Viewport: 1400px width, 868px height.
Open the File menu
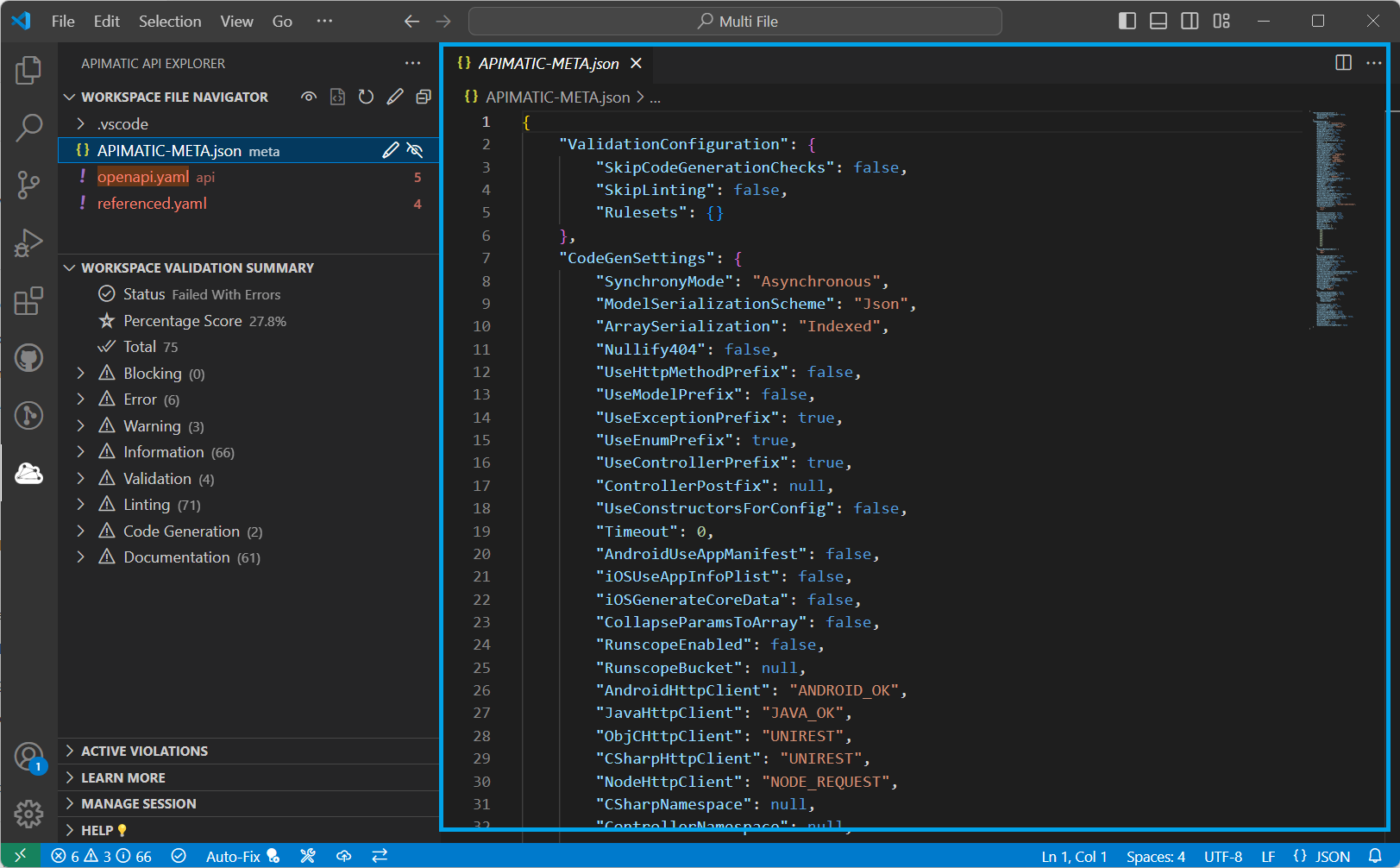(63, 21)
